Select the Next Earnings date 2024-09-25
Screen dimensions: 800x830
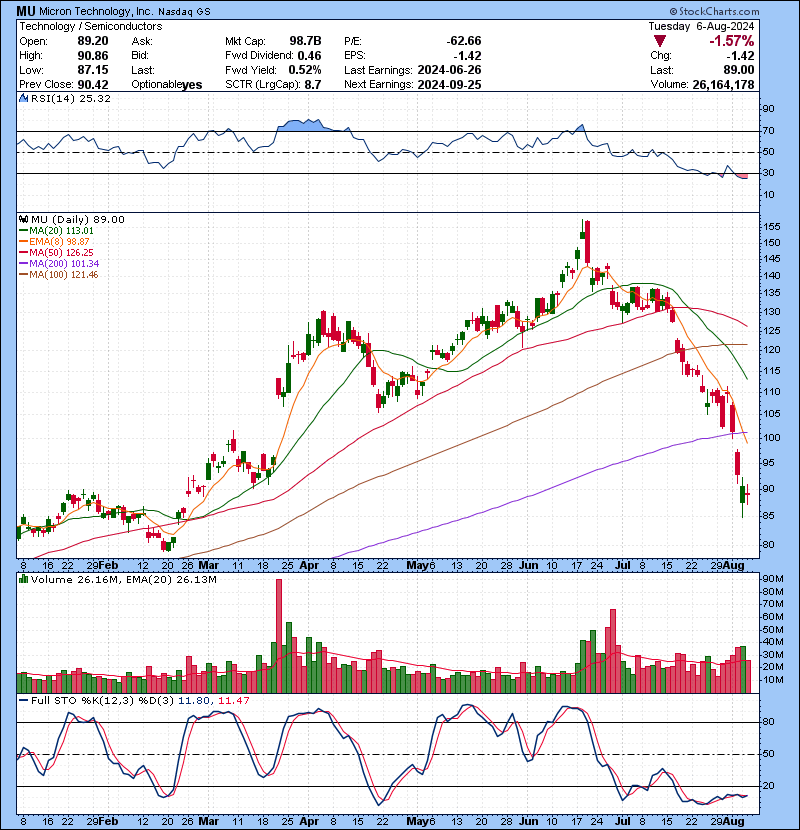pos(450,85)
